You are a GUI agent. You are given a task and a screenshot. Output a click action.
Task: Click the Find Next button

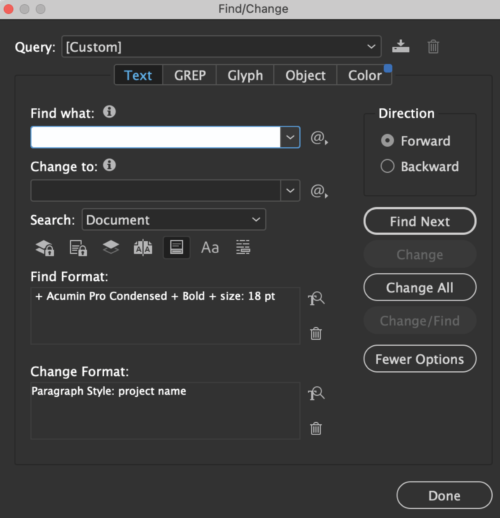pos(420,221)
